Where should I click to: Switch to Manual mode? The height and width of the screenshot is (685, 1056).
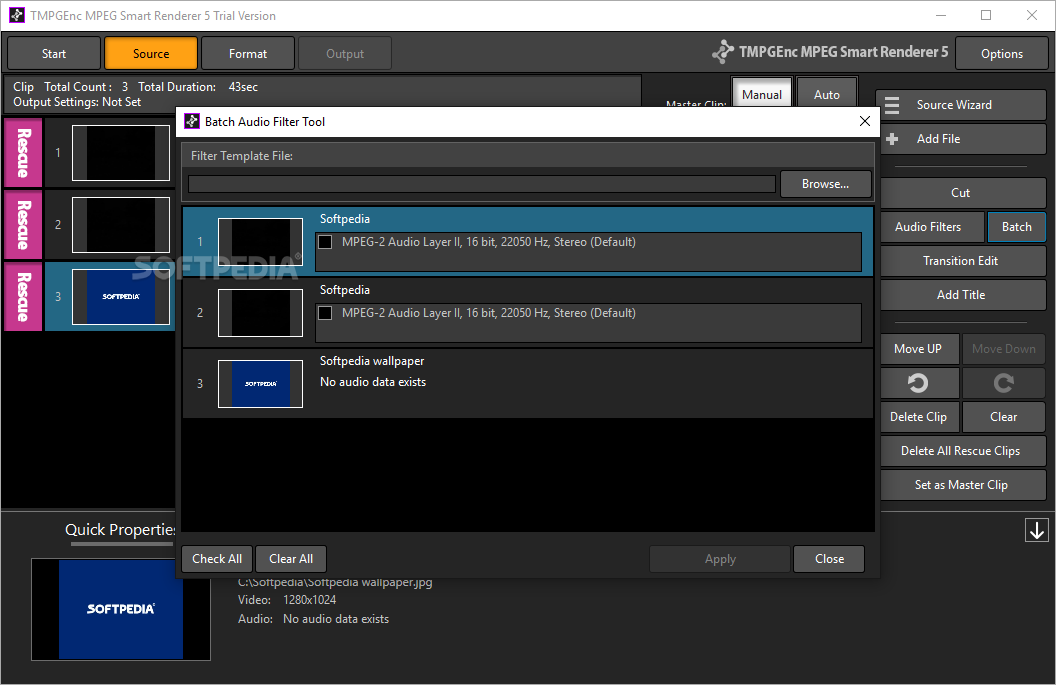click(762, 94)
